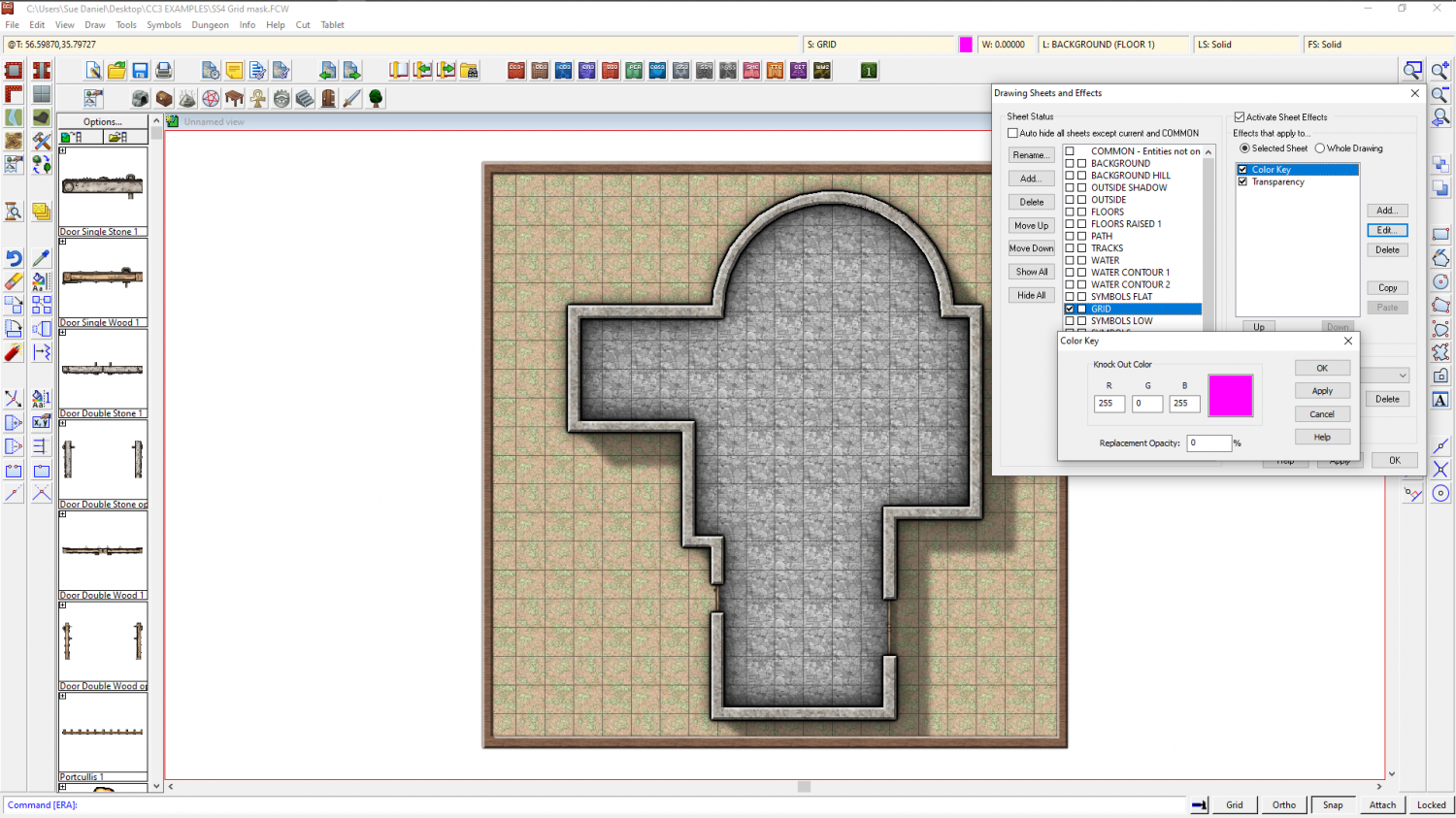Save the drawing with floppy disk icon
The image size is (1456, 818).
[140, 70]
